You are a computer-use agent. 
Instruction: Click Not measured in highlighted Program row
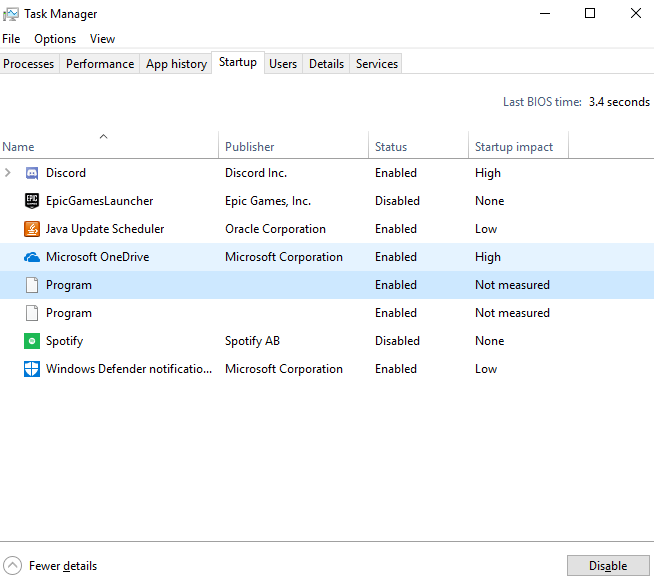click(512, 285)
